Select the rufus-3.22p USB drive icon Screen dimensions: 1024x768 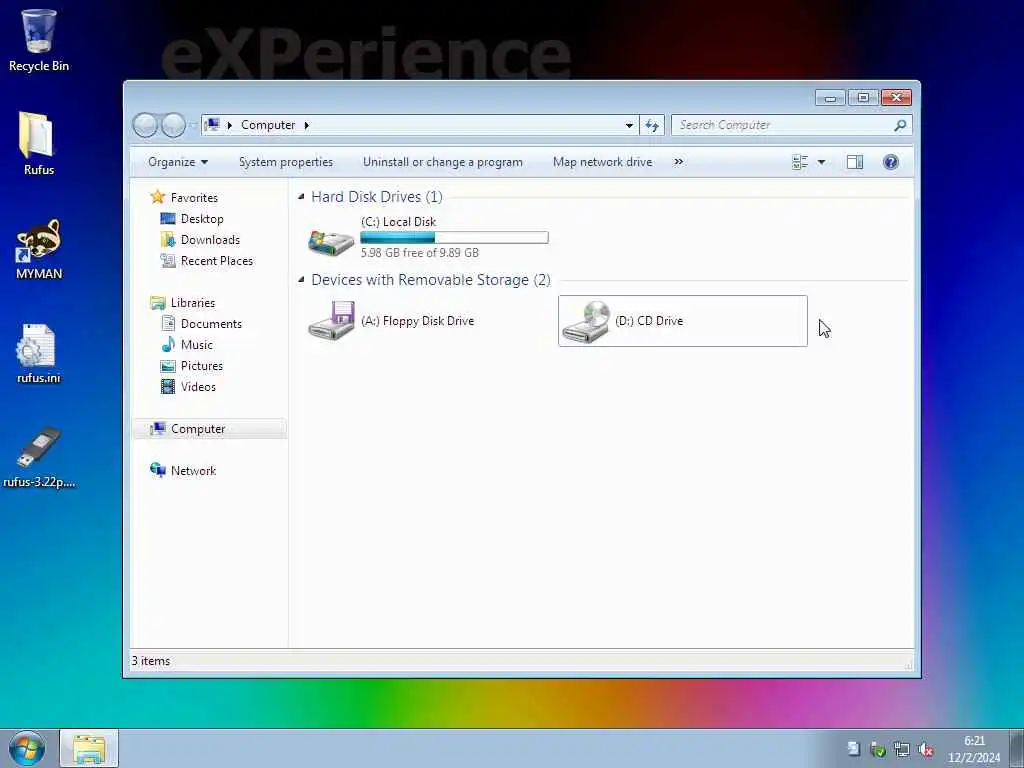39,448
